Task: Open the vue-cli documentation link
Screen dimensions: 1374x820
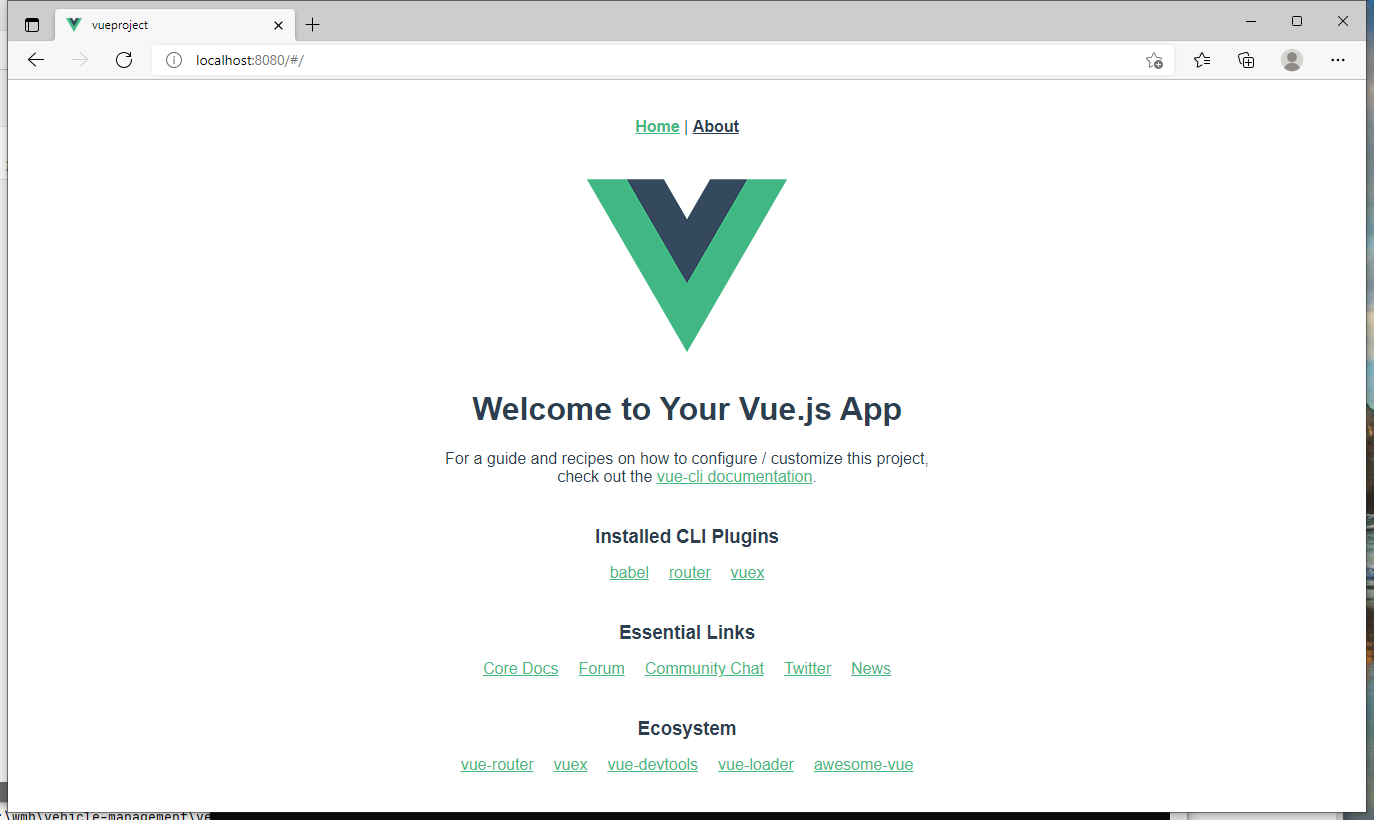Action: tap(734, 477)
